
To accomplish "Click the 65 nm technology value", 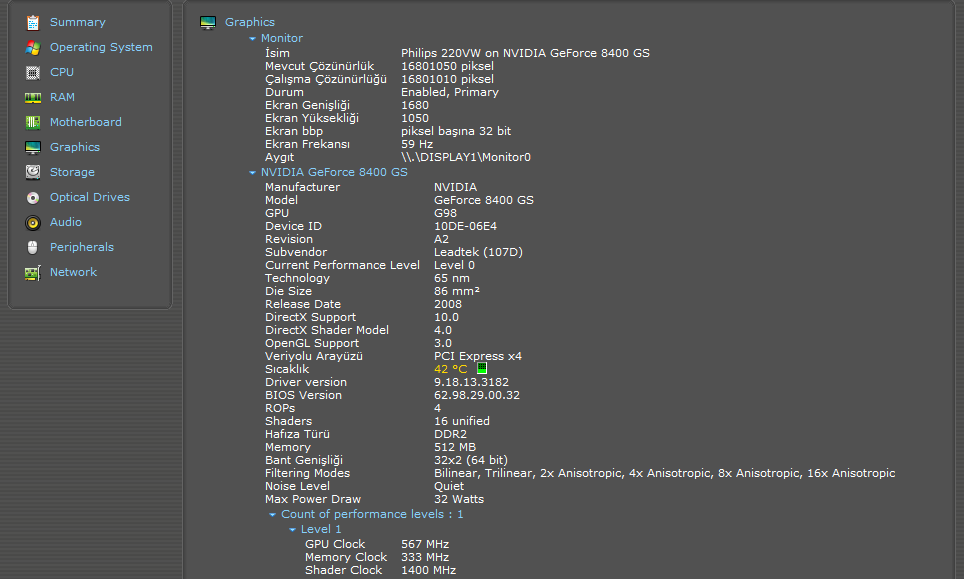I will click(452, 278).
